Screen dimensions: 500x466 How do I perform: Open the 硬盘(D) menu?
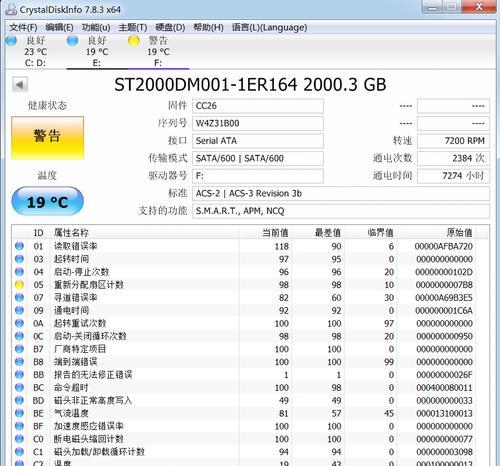click(x=170, y=27)
